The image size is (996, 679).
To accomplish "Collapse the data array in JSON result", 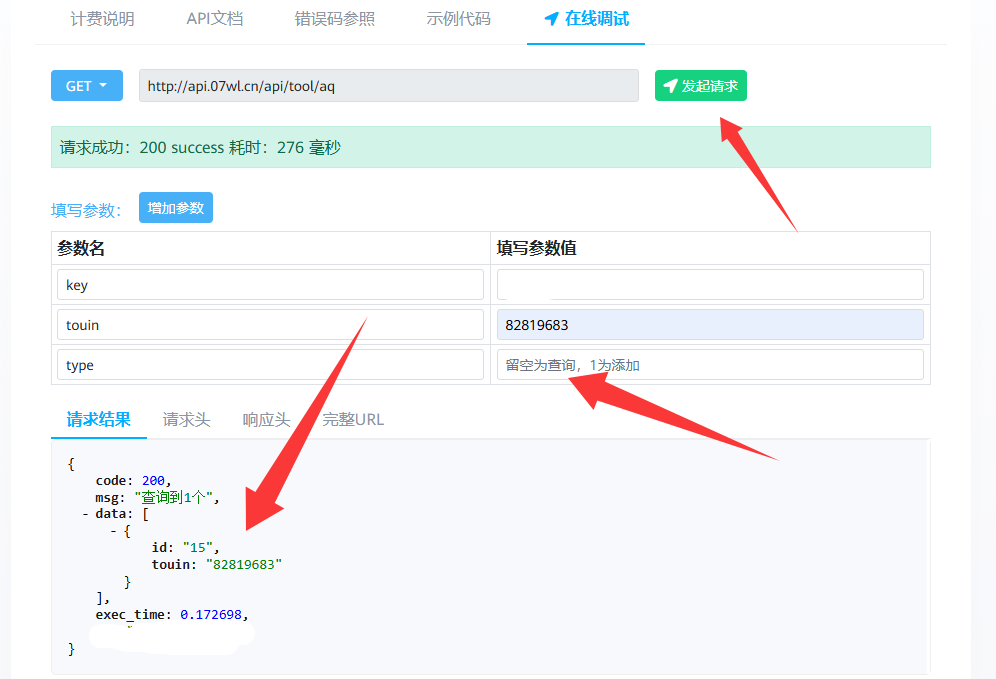I will click(x=86, y=513).
